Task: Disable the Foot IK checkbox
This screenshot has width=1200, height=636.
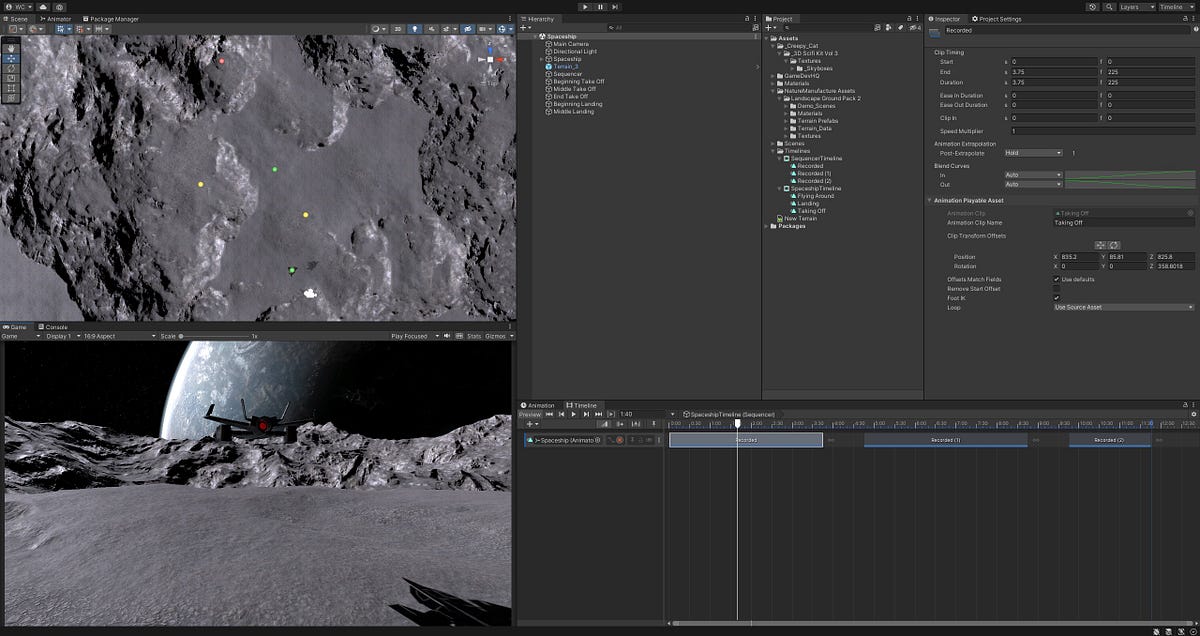Action: (x=1056, y=298)
